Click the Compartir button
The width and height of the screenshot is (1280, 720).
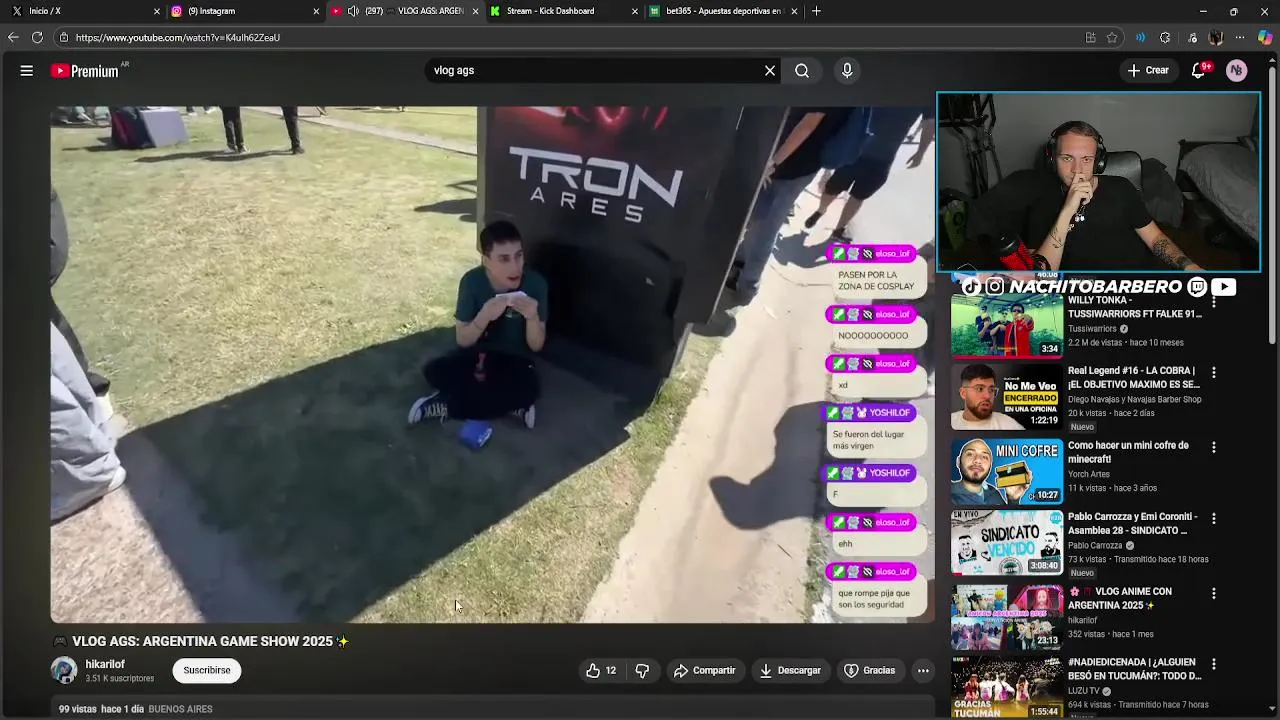coord(705,671)
